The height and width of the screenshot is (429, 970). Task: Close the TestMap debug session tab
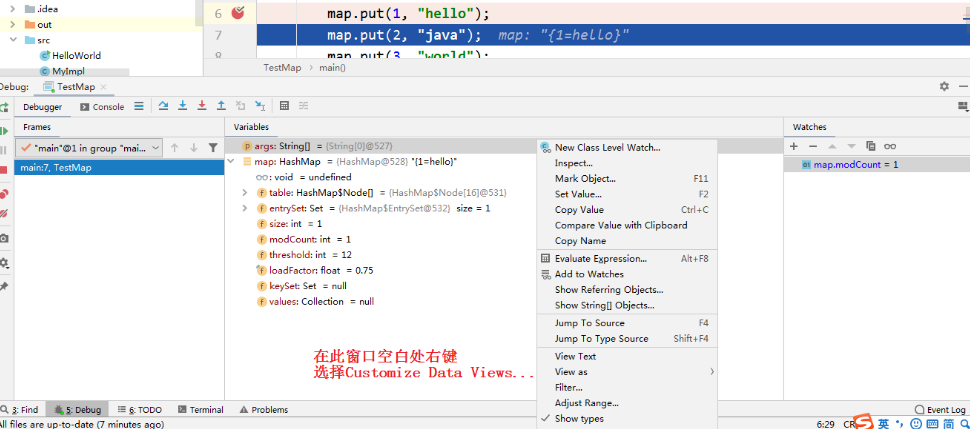click(103, 87)
